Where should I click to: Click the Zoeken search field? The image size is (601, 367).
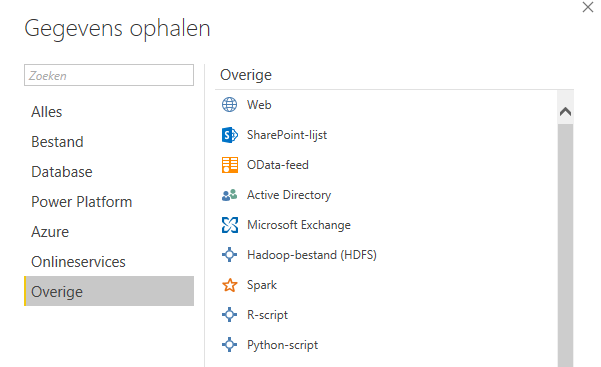(109, 75)
